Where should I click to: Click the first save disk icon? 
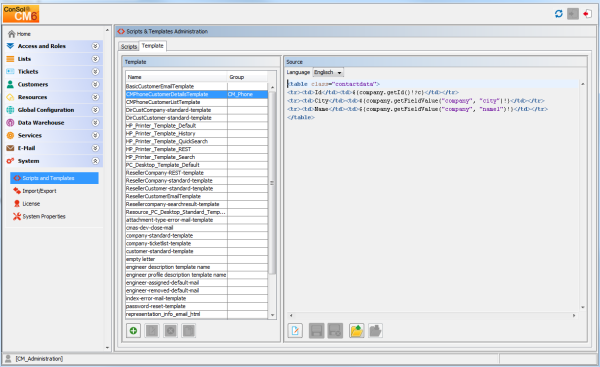pyautogui.click(x=316, y=331)
